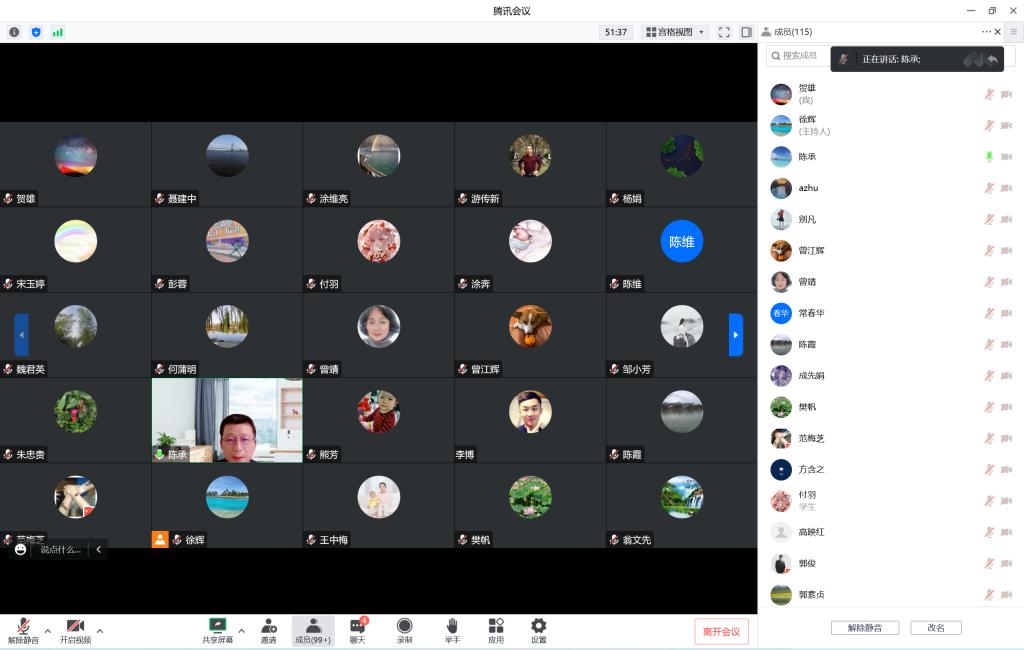1024x650 pixels.
Task: Turn on camera via 开启视频
Action: 75,626
